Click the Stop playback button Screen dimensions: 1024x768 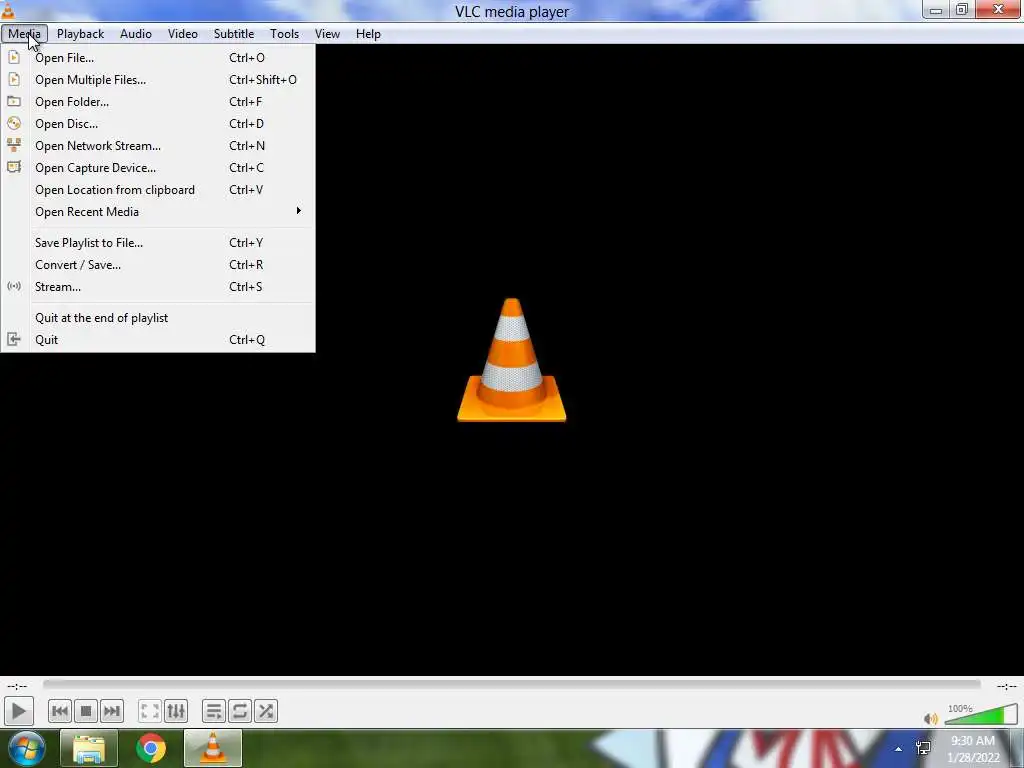[86, 711]
